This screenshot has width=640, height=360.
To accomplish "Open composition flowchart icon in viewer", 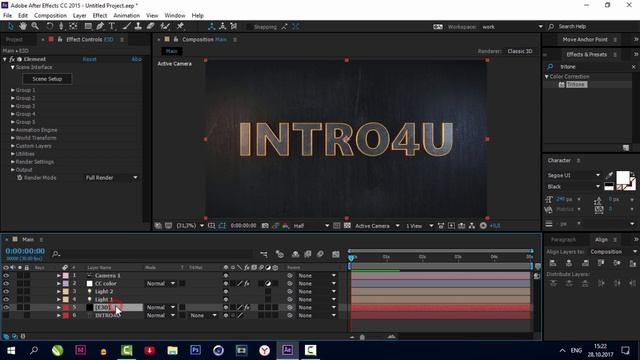I will click(472, 226).
